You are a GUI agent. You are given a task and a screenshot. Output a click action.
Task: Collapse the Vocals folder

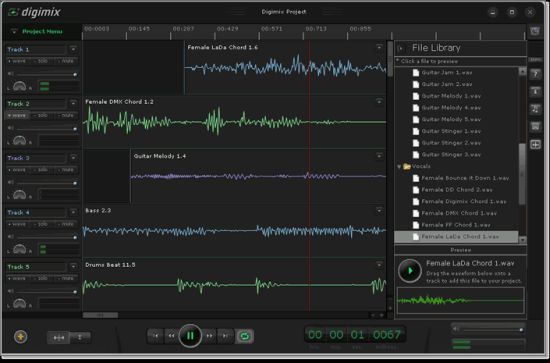pos(399,167)
